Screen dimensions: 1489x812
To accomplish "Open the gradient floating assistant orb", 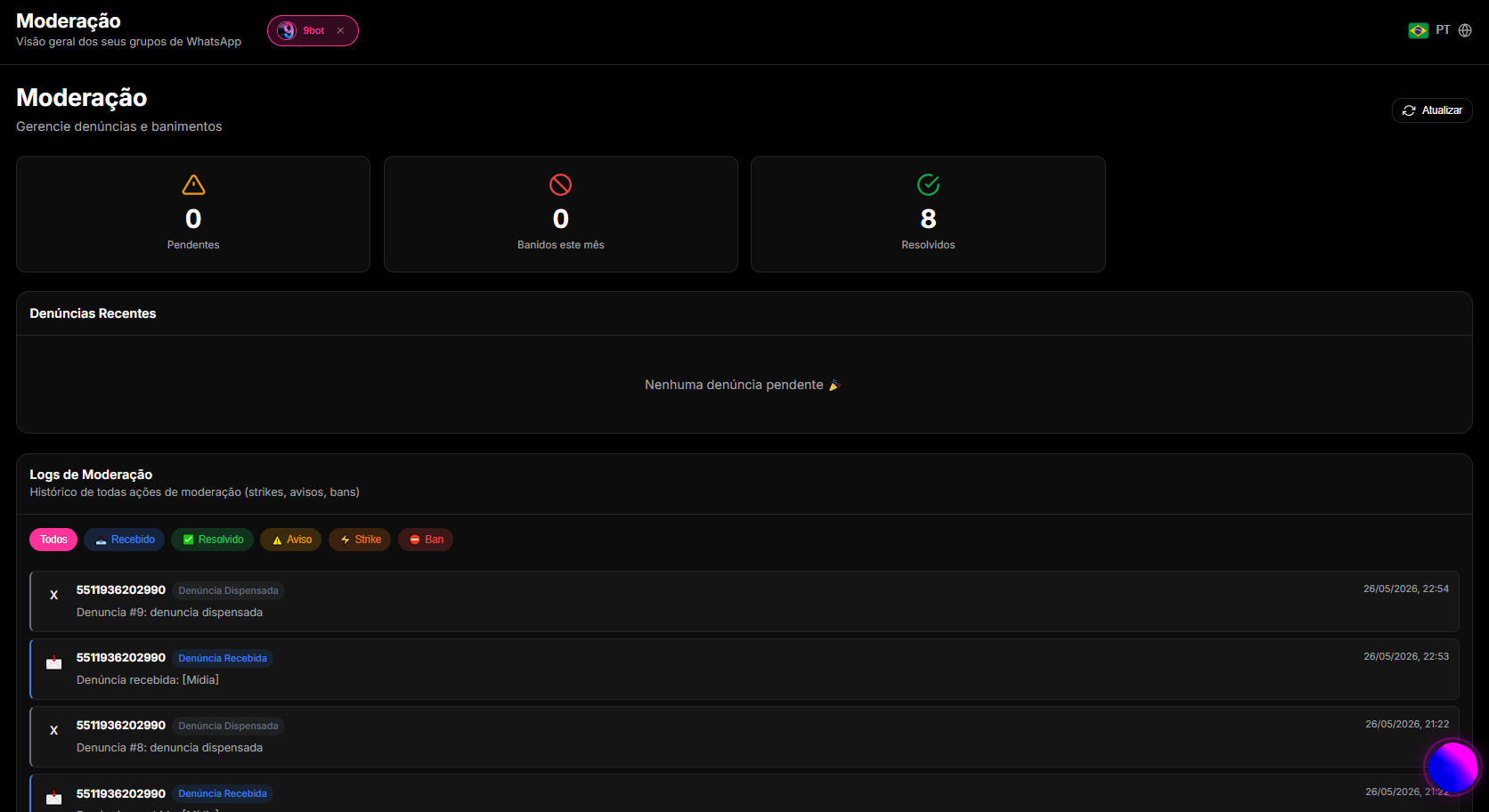I will click(1452, 767).
